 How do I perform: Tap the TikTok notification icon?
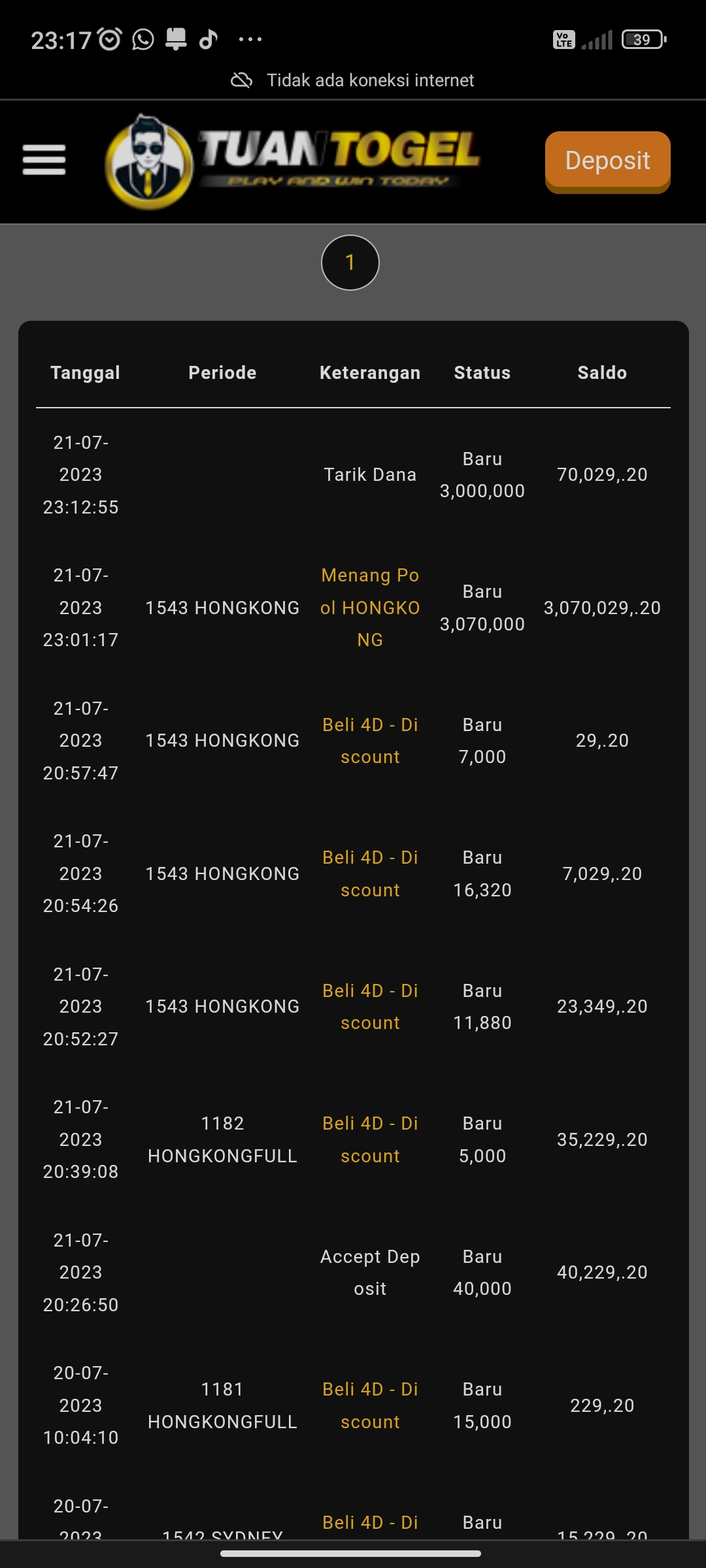209,39
